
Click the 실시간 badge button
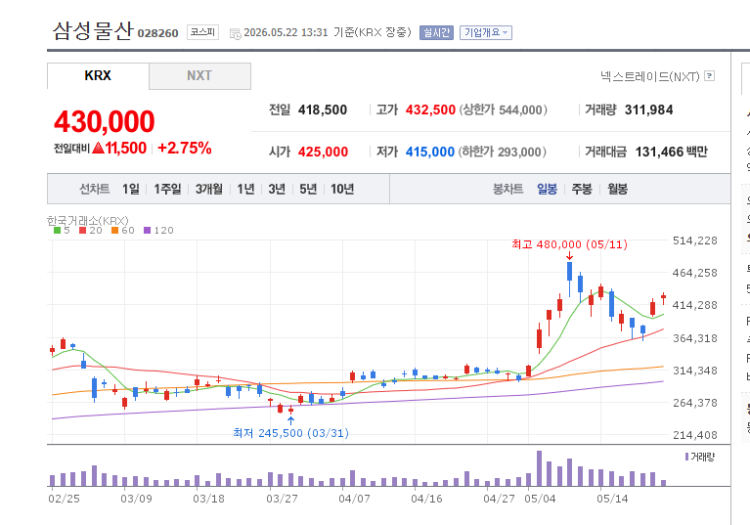436,33
